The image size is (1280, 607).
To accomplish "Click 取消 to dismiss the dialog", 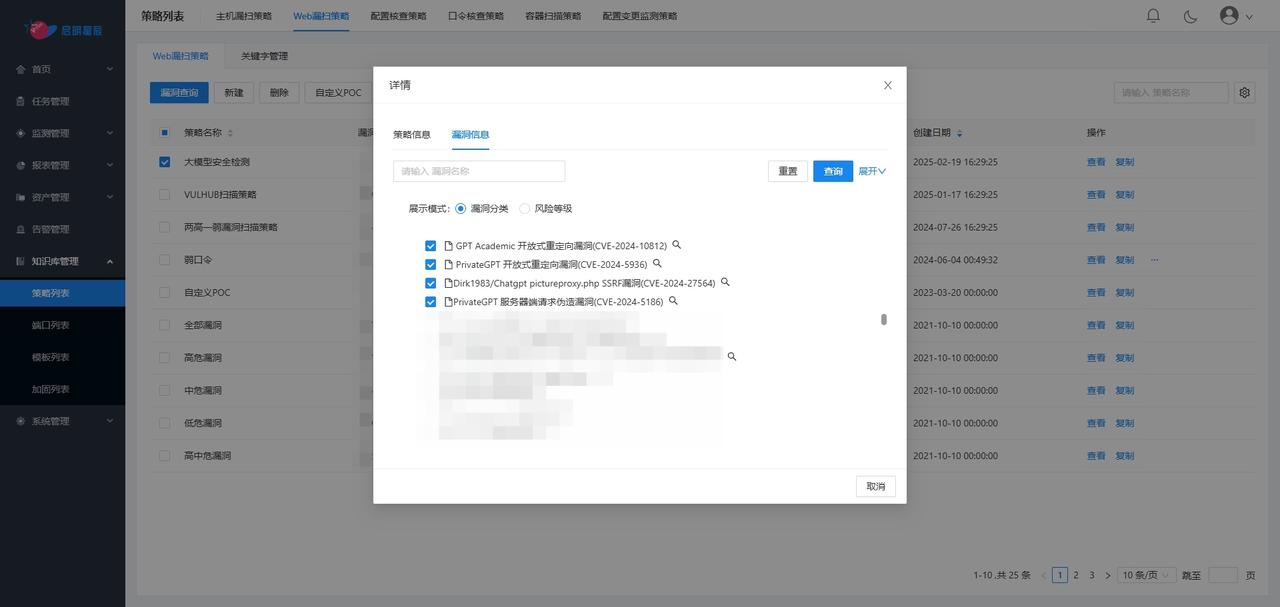I will point(875,485).
